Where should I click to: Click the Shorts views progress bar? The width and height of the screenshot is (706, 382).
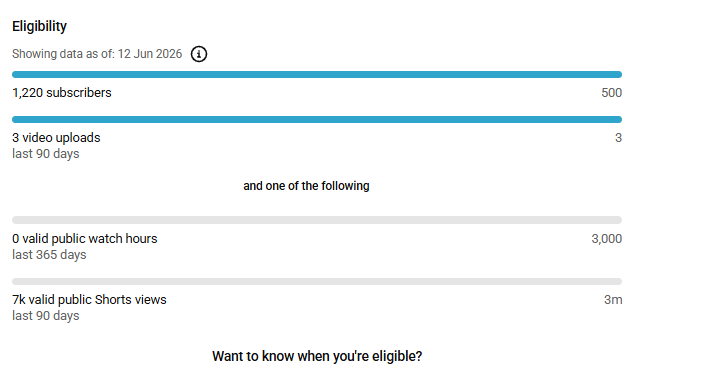point(317,282)
